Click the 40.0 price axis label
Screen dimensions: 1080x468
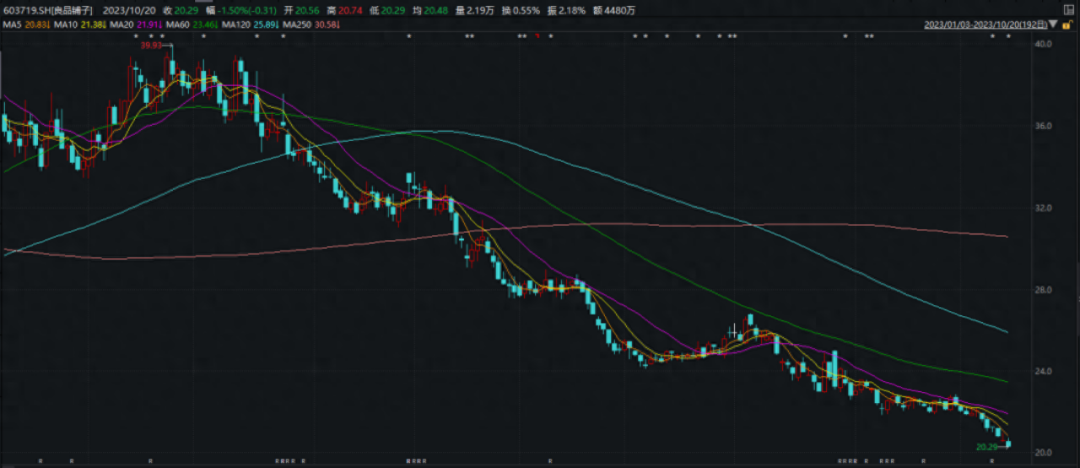pyautogui.click(x=1043, y=44)
